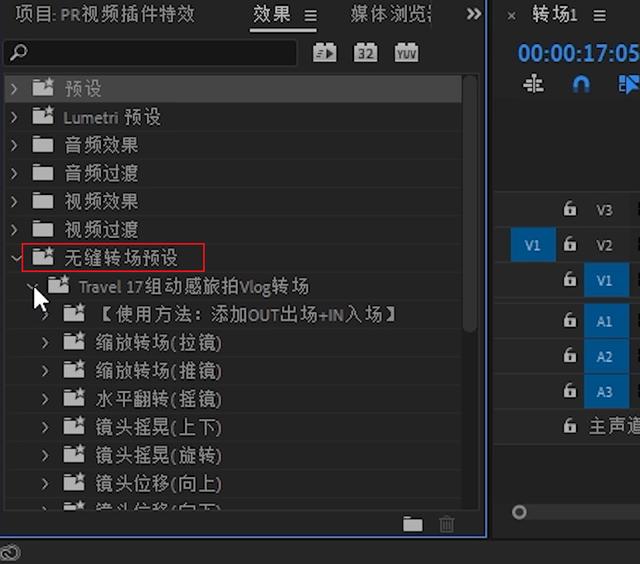Toggle track targeting for A1
This screenshot has width=640, height=564.
pos(606,321)
